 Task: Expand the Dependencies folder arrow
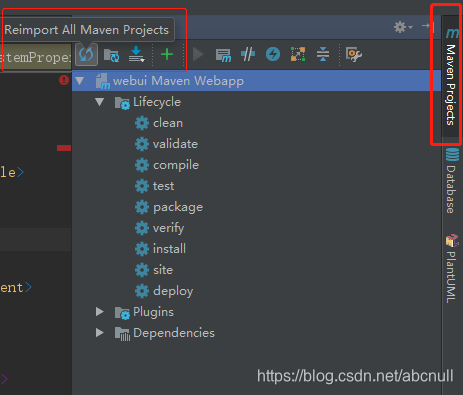point(99,333)
